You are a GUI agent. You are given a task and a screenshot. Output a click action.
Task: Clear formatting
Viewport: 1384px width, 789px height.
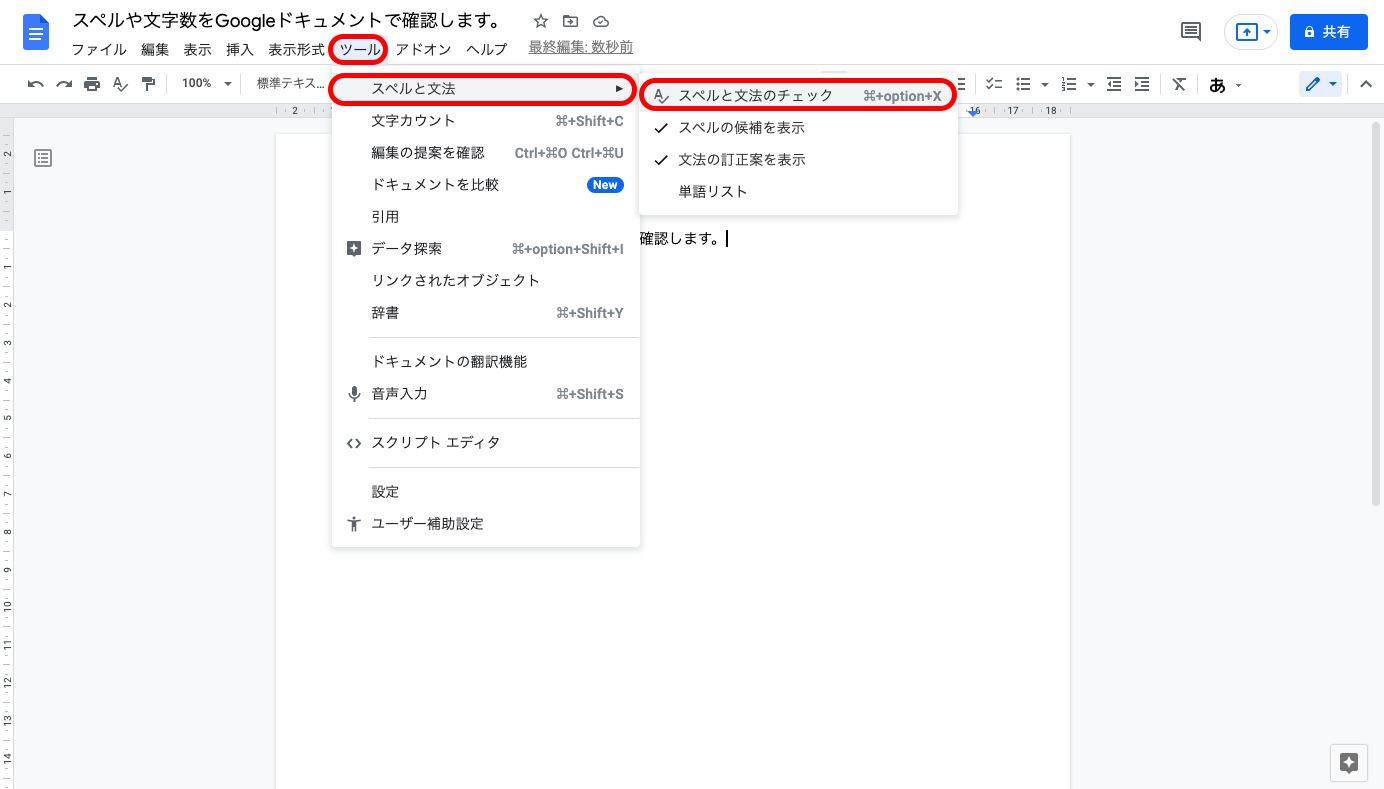(1179, 84)
